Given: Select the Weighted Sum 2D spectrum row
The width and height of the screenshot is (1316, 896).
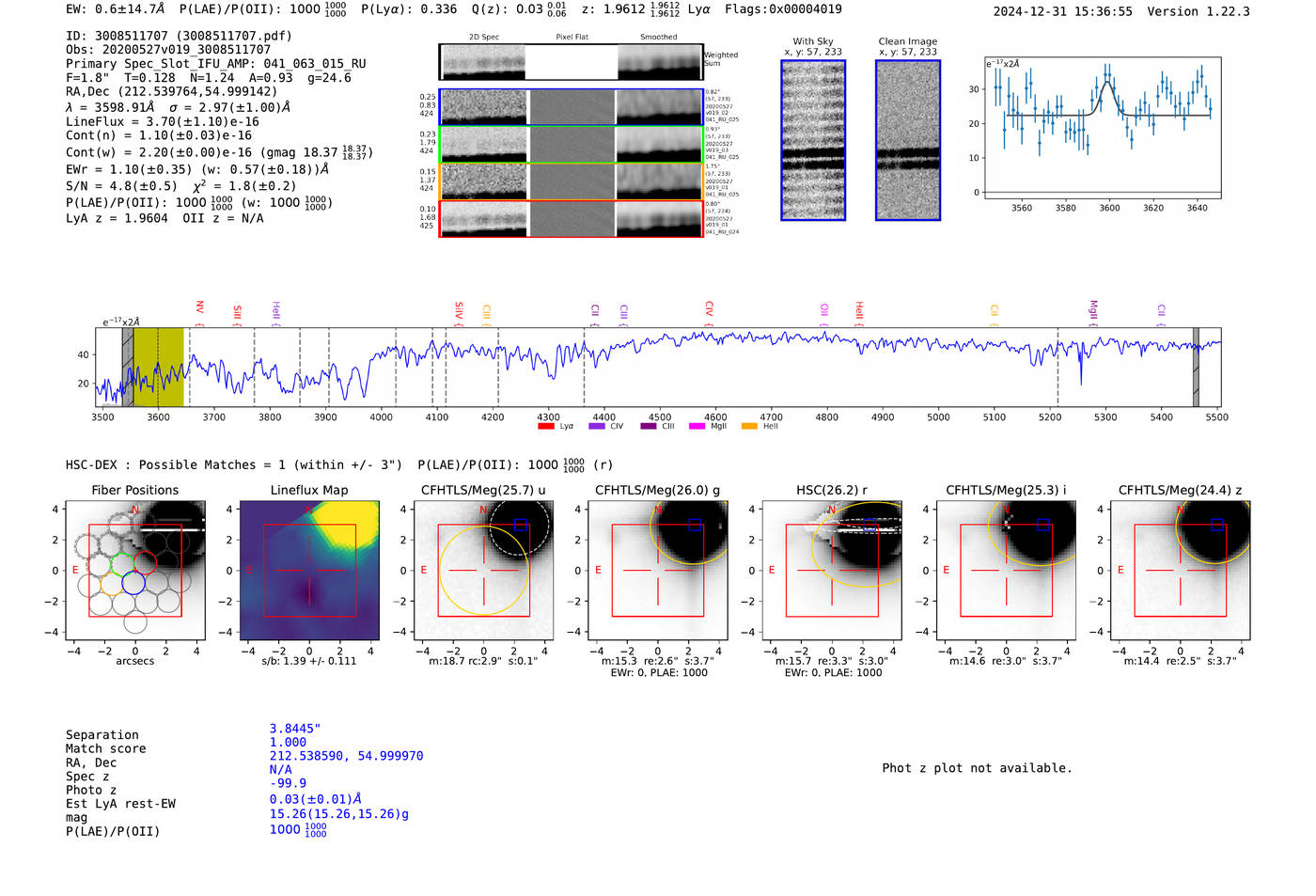Looking at the screenshot, I should pos(571,62).
